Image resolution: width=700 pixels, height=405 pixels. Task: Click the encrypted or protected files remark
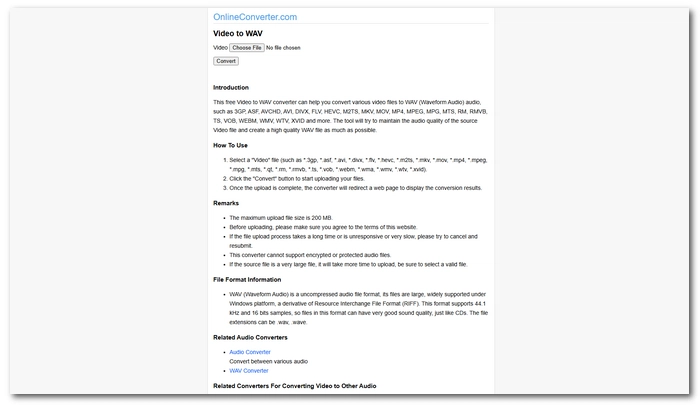click(310, 255)
